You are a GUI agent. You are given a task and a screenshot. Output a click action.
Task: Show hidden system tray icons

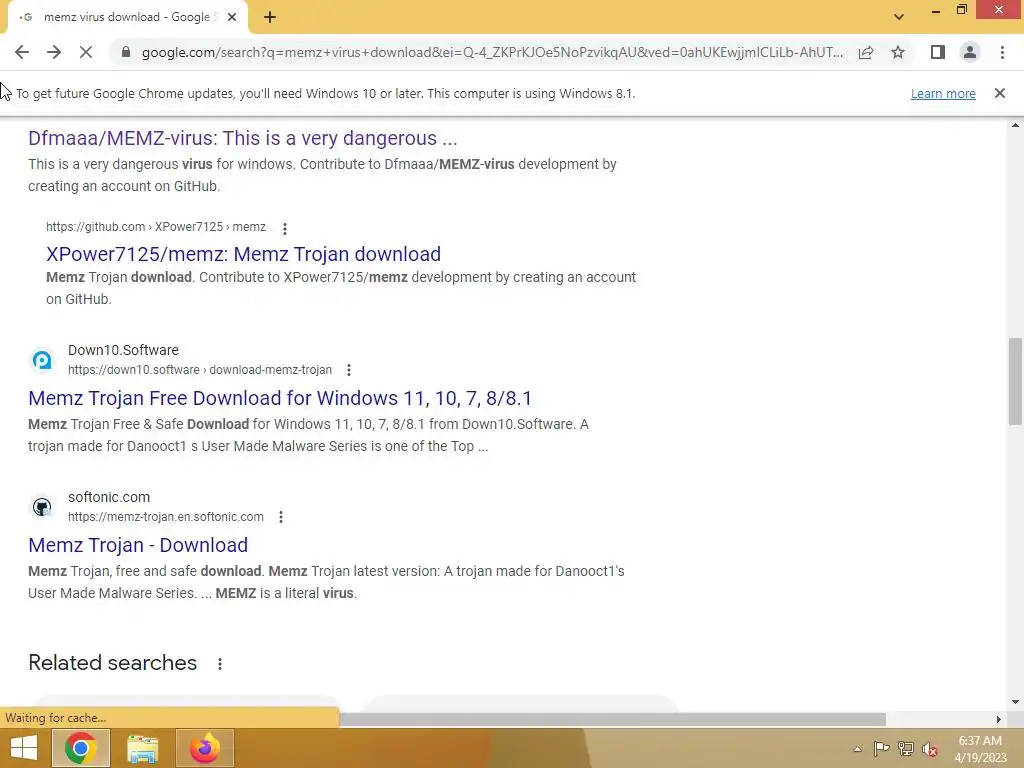click(857, 749)
